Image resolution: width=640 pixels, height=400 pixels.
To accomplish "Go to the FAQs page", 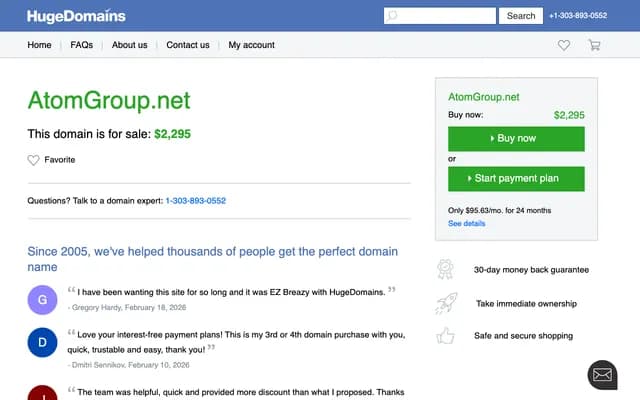I will 81,45.
